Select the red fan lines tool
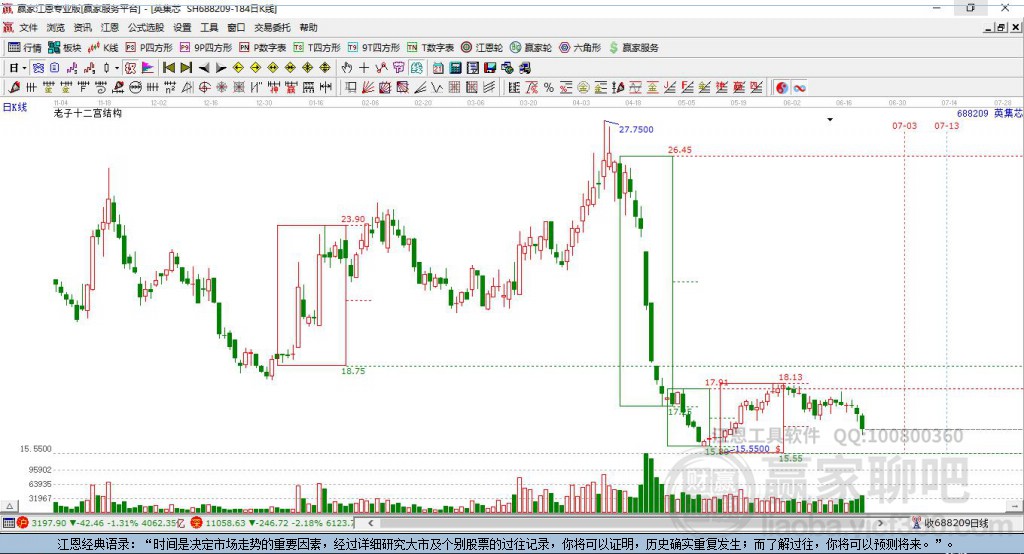 pos(368,87)
